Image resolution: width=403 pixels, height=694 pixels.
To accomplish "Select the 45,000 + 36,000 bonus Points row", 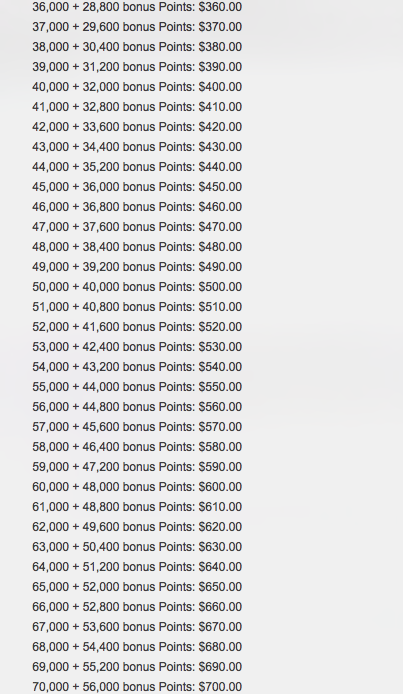I will 137,187.
